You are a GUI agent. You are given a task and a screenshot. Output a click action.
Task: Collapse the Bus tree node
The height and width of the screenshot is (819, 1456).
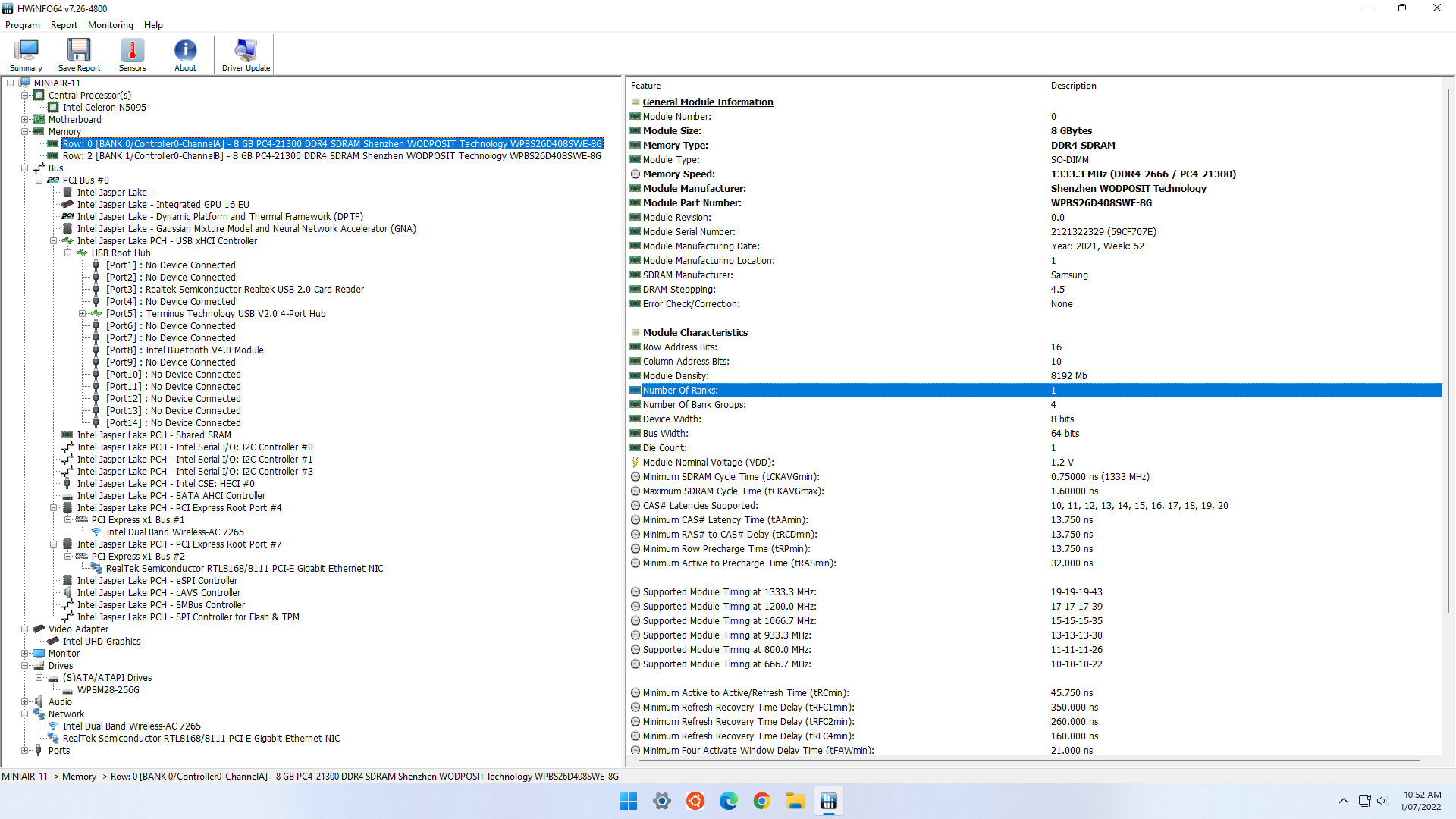(25, 168)
